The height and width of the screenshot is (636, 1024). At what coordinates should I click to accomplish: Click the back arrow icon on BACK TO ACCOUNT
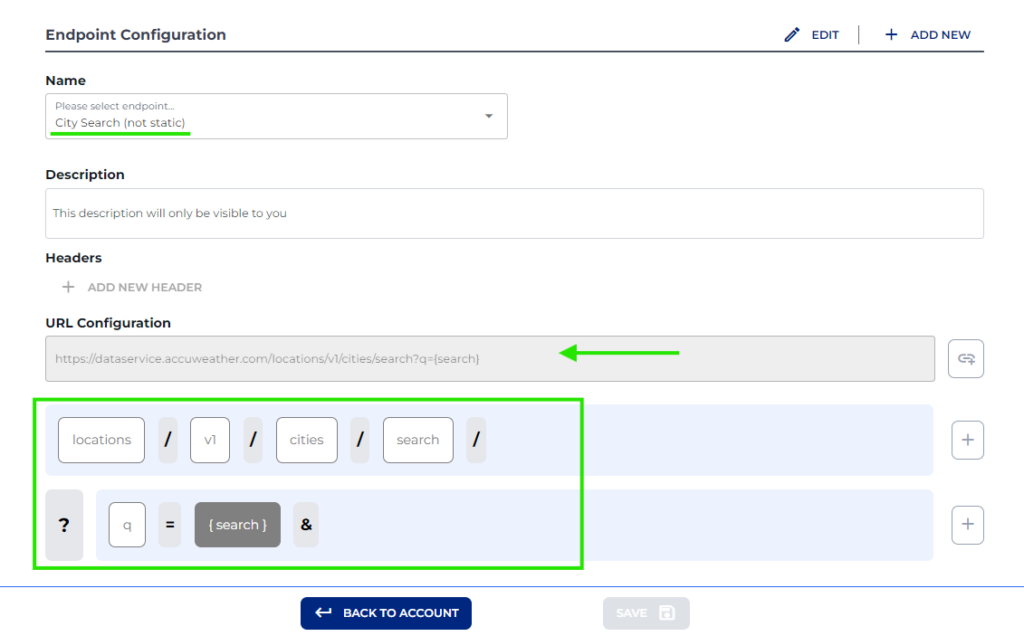323,613
